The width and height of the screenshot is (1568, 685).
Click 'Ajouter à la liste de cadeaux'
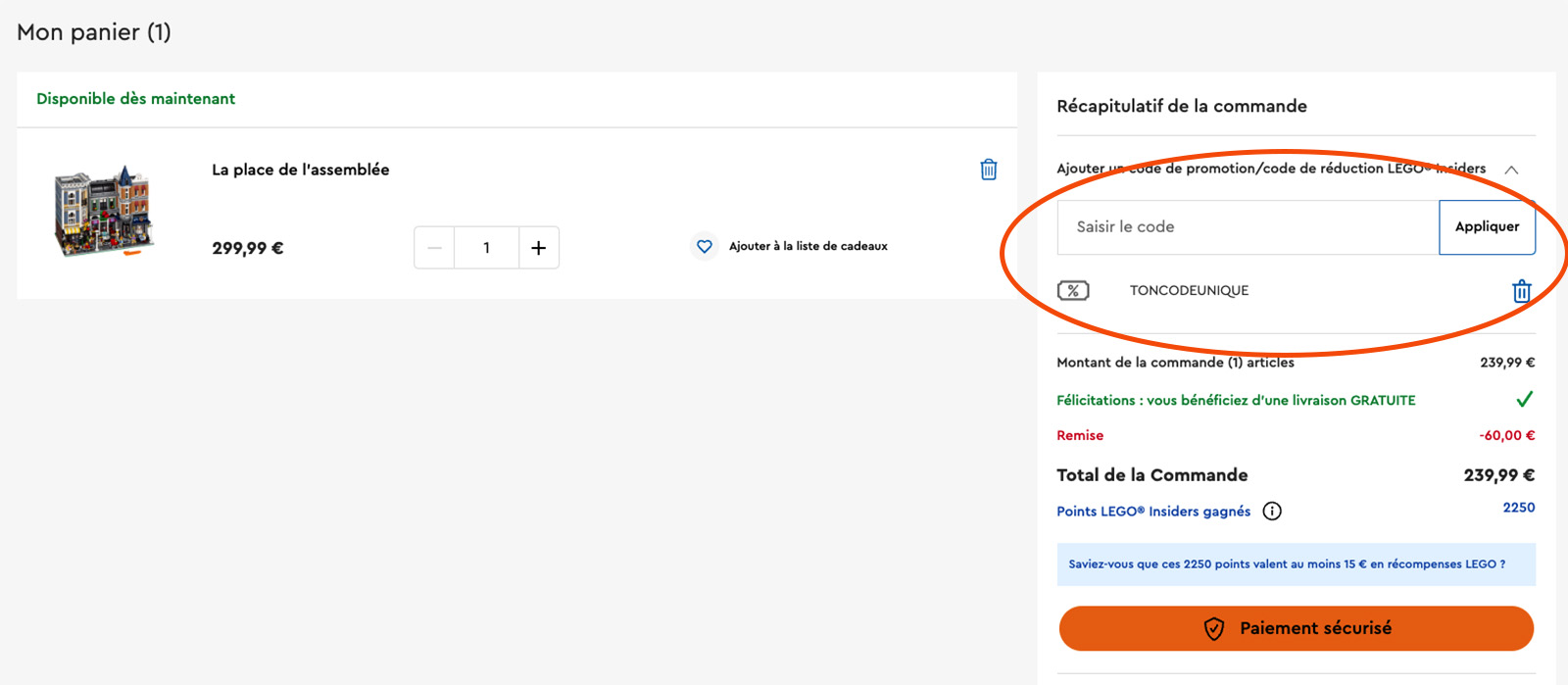point(808,247)
